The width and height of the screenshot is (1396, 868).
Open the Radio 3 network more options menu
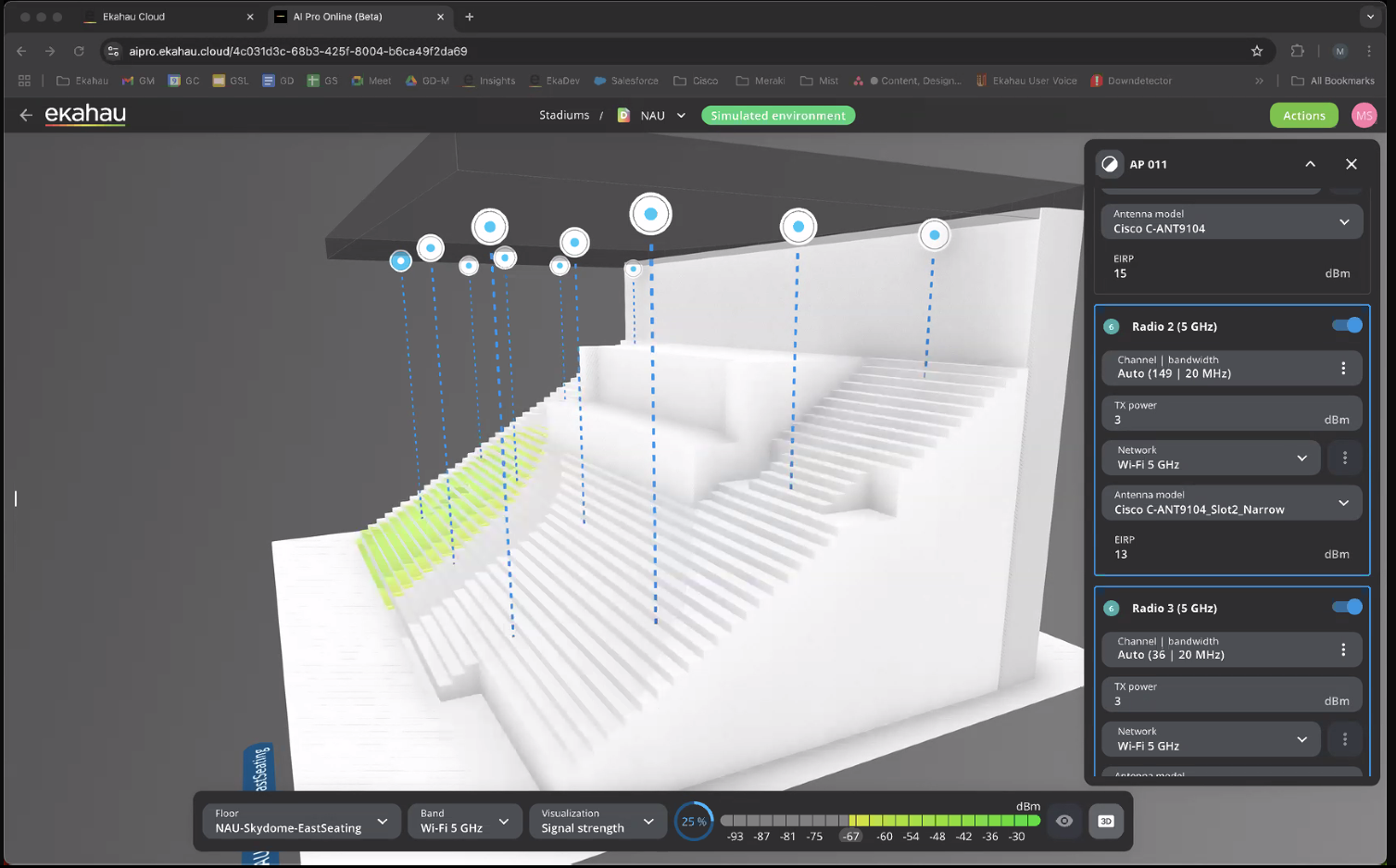[1345, 739]
